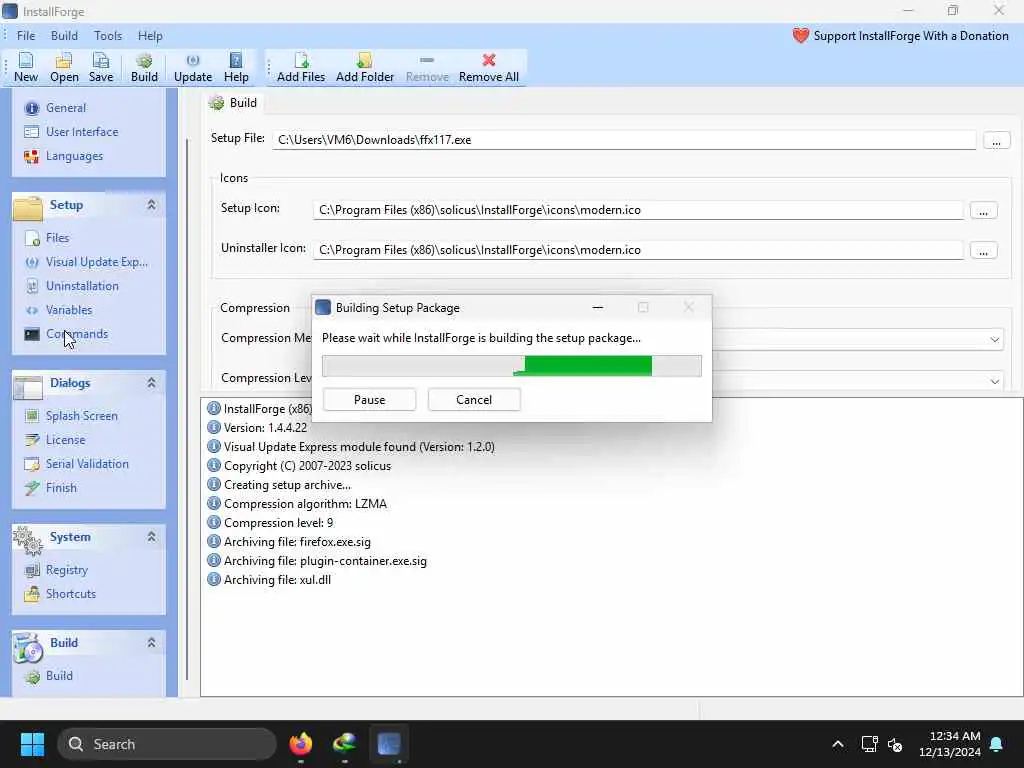Screen dimensions: 1024x768
Task: Open the Build menu
Action: 64,36
